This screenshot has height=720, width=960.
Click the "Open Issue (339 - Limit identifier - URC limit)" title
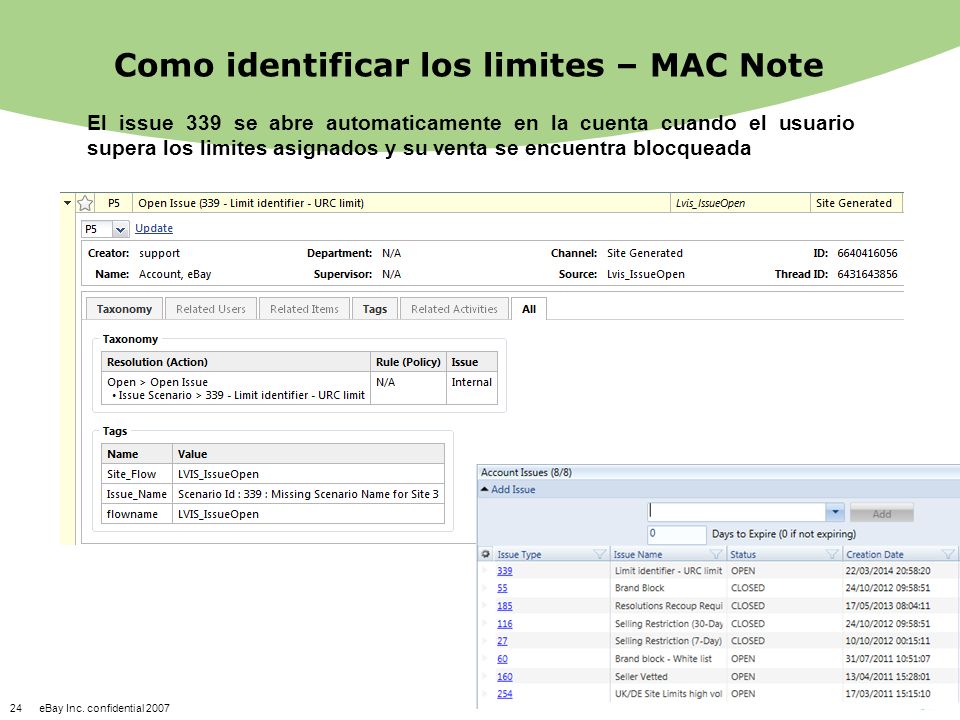251,203
